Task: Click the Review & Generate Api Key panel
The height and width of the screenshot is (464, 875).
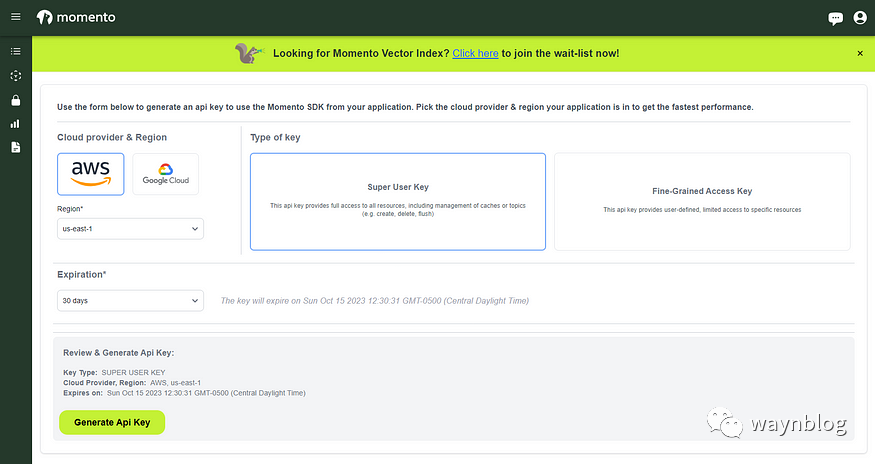Action: coord(453,388)
